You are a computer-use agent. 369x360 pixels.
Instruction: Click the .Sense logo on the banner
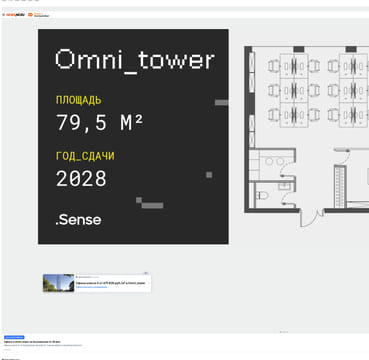[x=78, y=220]
